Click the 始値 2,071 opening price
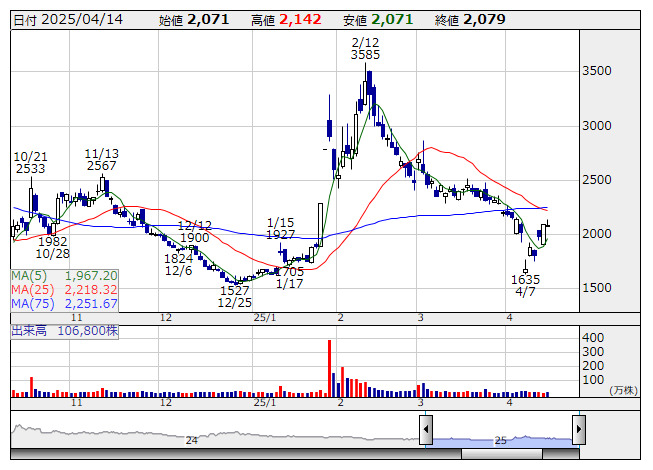Viewport: 653px width, 470px height. 194,19
